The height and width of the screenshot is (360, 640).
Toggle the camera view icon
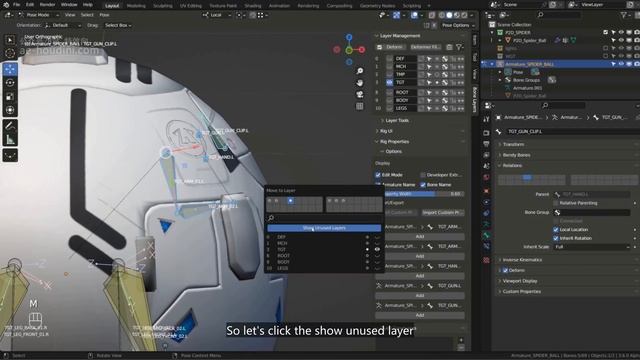click(x=360, y=95)
